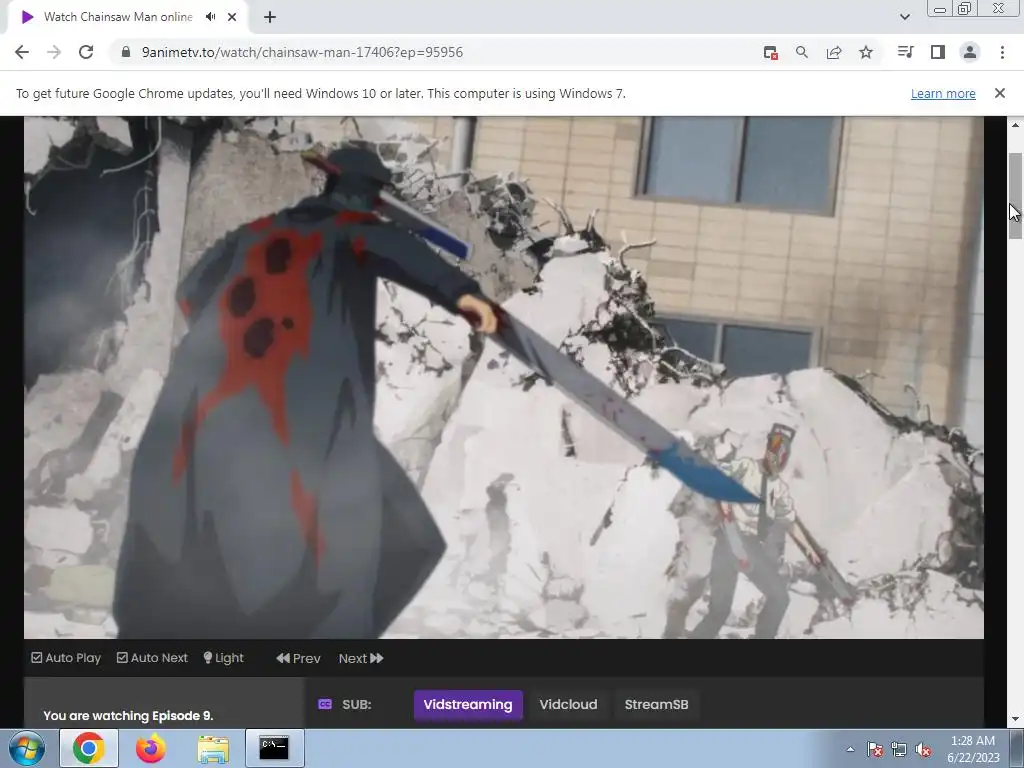Open a new tab with plus button
This screenshot has width=1024, height=768.
pyautogui.click(x=270, y=17)
